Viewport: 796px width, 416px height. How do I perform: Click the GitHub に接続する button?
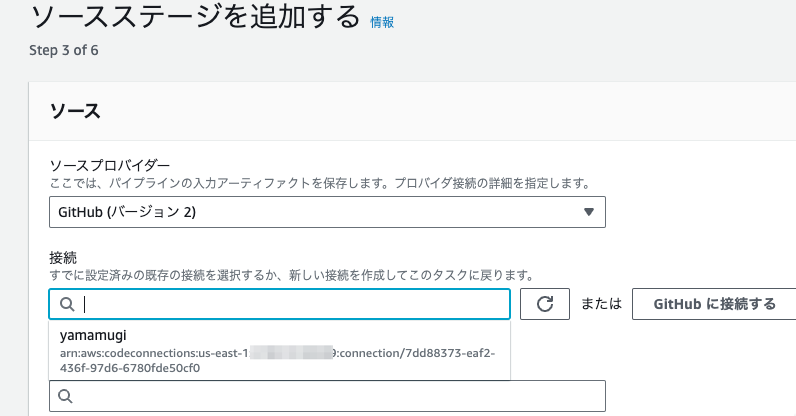714,304
